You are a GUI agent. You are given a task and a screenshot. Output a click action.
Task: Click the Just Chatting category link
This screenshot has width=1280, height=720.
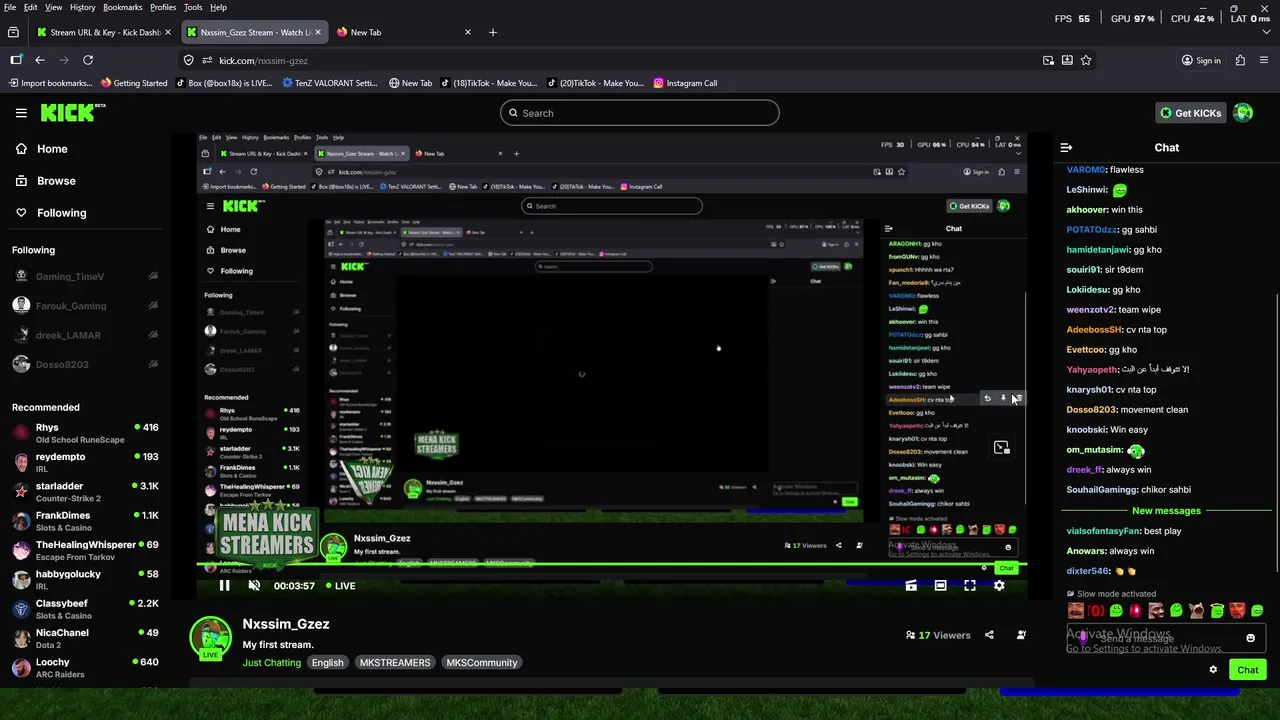(271, 663)
